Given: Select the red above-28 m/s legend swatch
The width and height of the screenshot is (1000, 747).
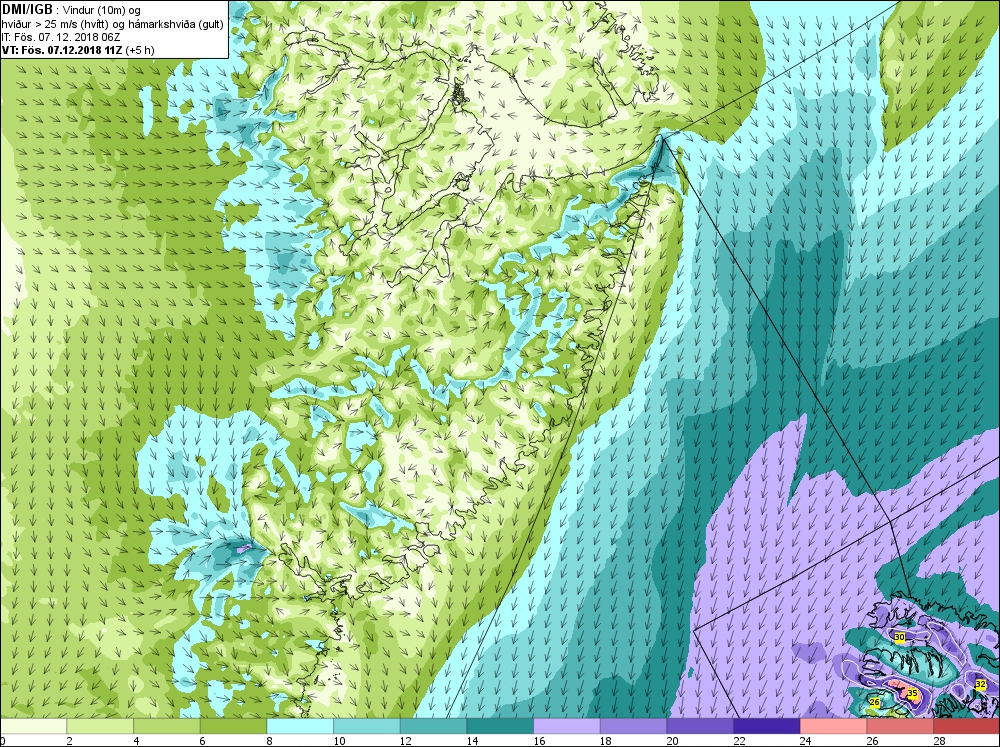Looking at the screenshot, I should click(x=966, y=726).
